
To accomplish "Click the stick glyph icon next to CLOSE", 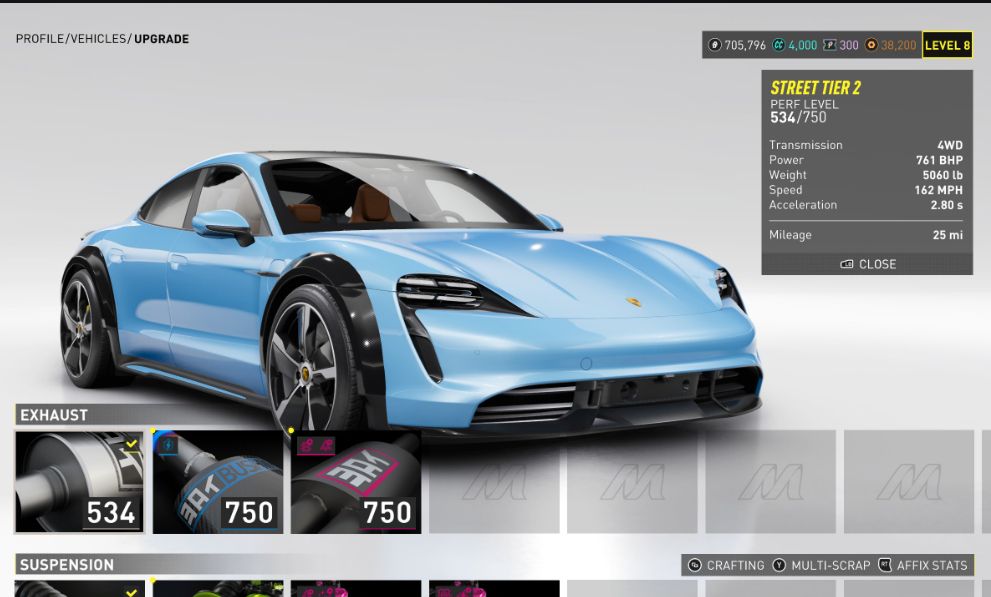I will pyautogui.click(x=847, y=264).
